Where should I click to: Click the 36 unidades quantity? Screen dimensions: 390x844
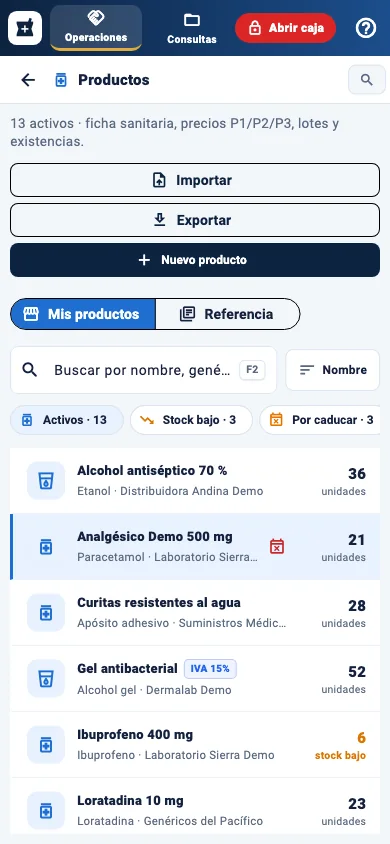point(344,481)
